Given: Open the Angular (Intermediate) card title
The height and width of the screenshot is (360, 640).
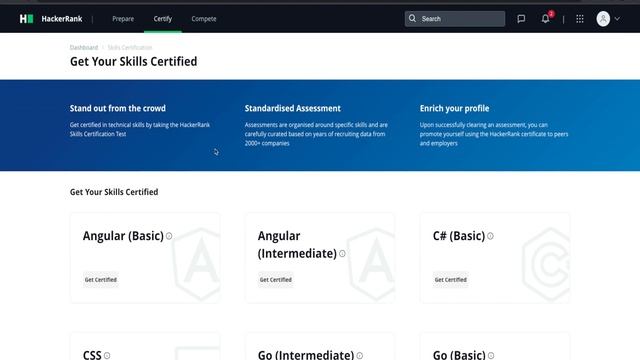Looking at the screenshot, I should coord(297,244).
